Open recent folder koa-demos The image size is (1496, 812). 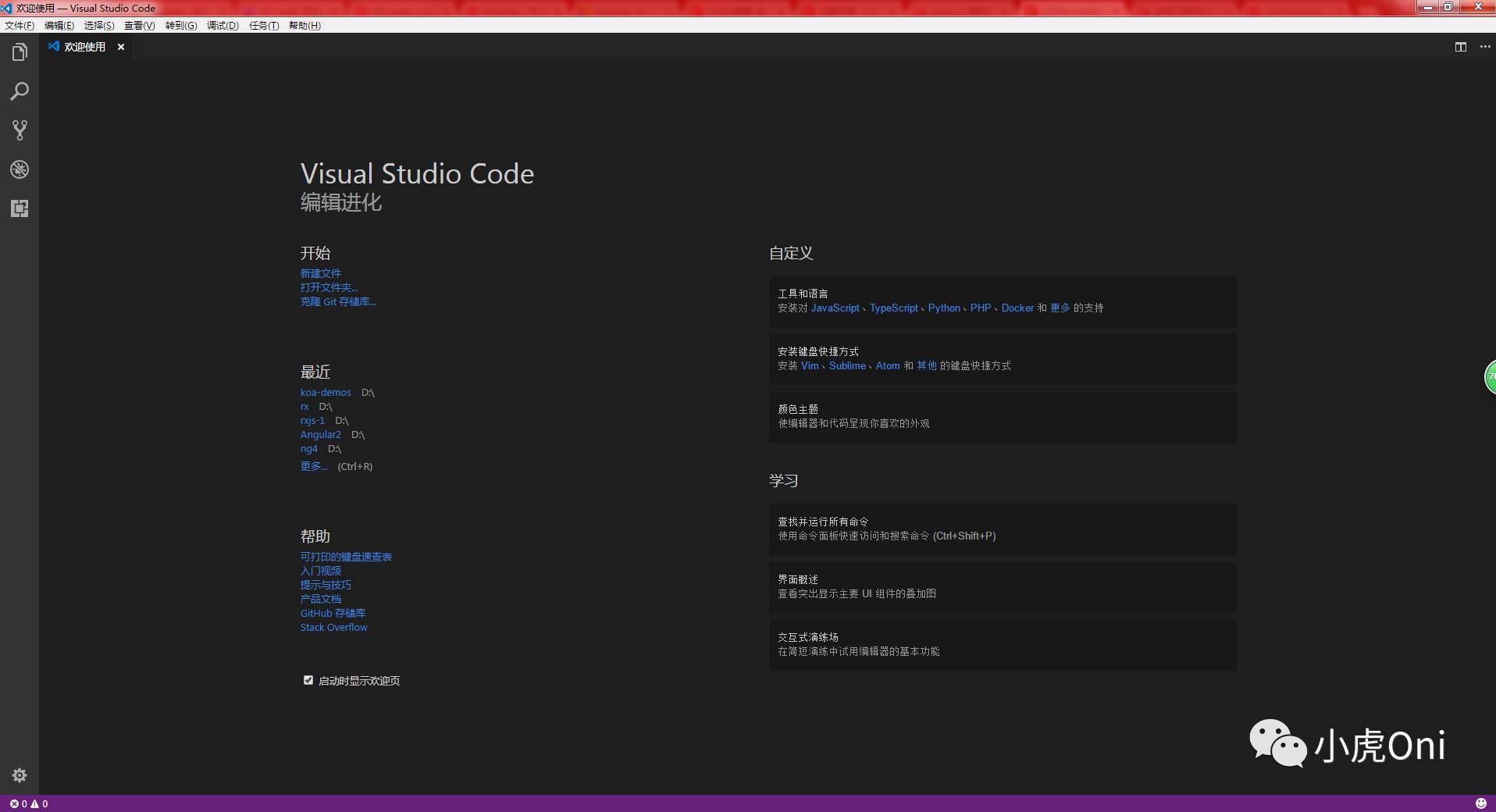pyautogui.click(x=326, y=392)
